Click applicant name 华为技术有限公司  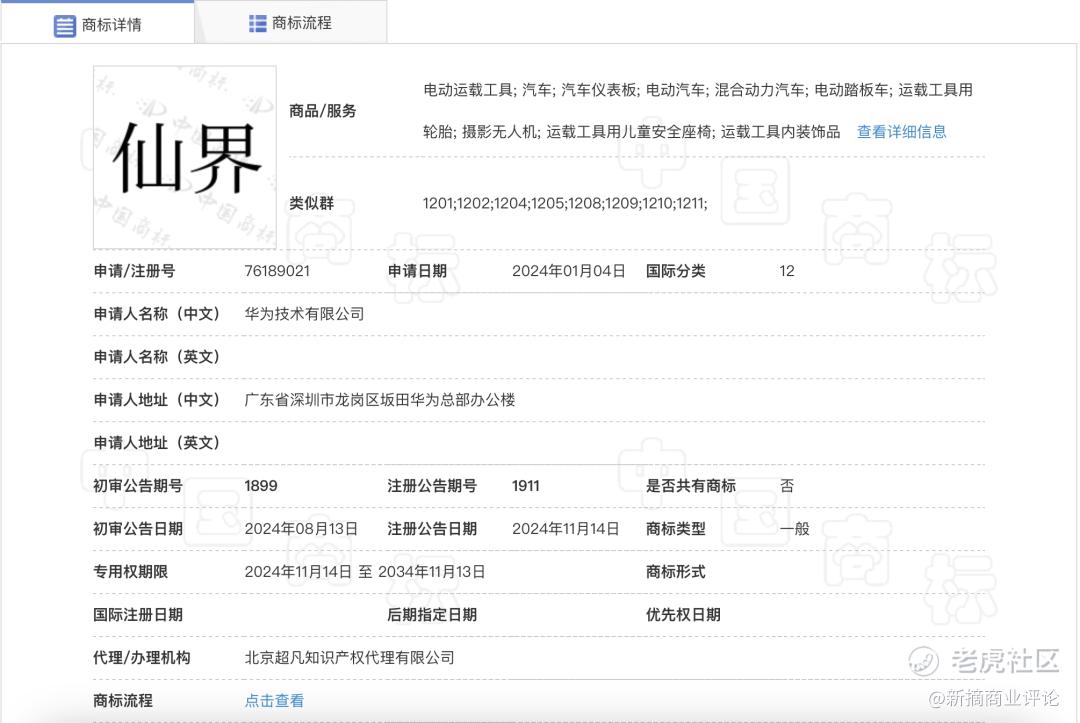pos(304,314)
